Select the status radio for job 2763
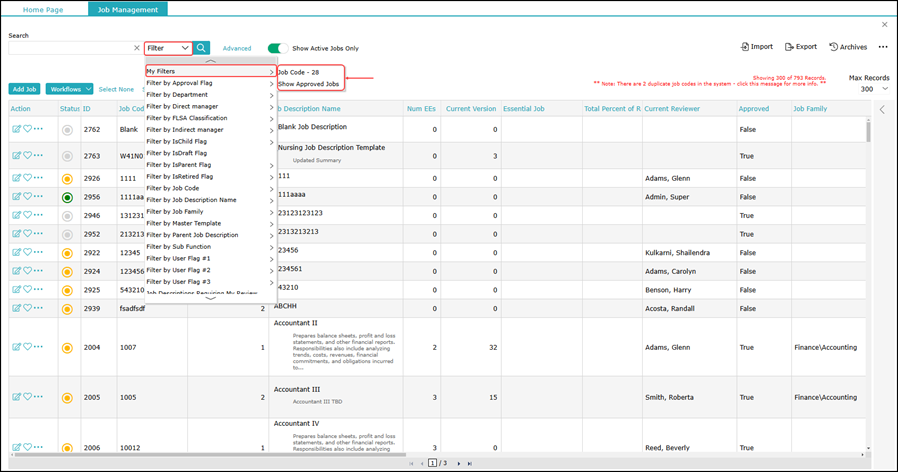Viewport: 899px width, 472px height. click(67, 156)
